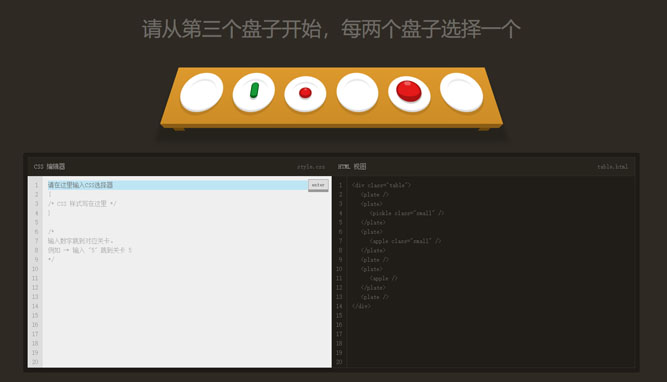Viewport: 667px width, 382px height.
Task: Select the green pickle on the second plate
Action: (x=254, y=90)
